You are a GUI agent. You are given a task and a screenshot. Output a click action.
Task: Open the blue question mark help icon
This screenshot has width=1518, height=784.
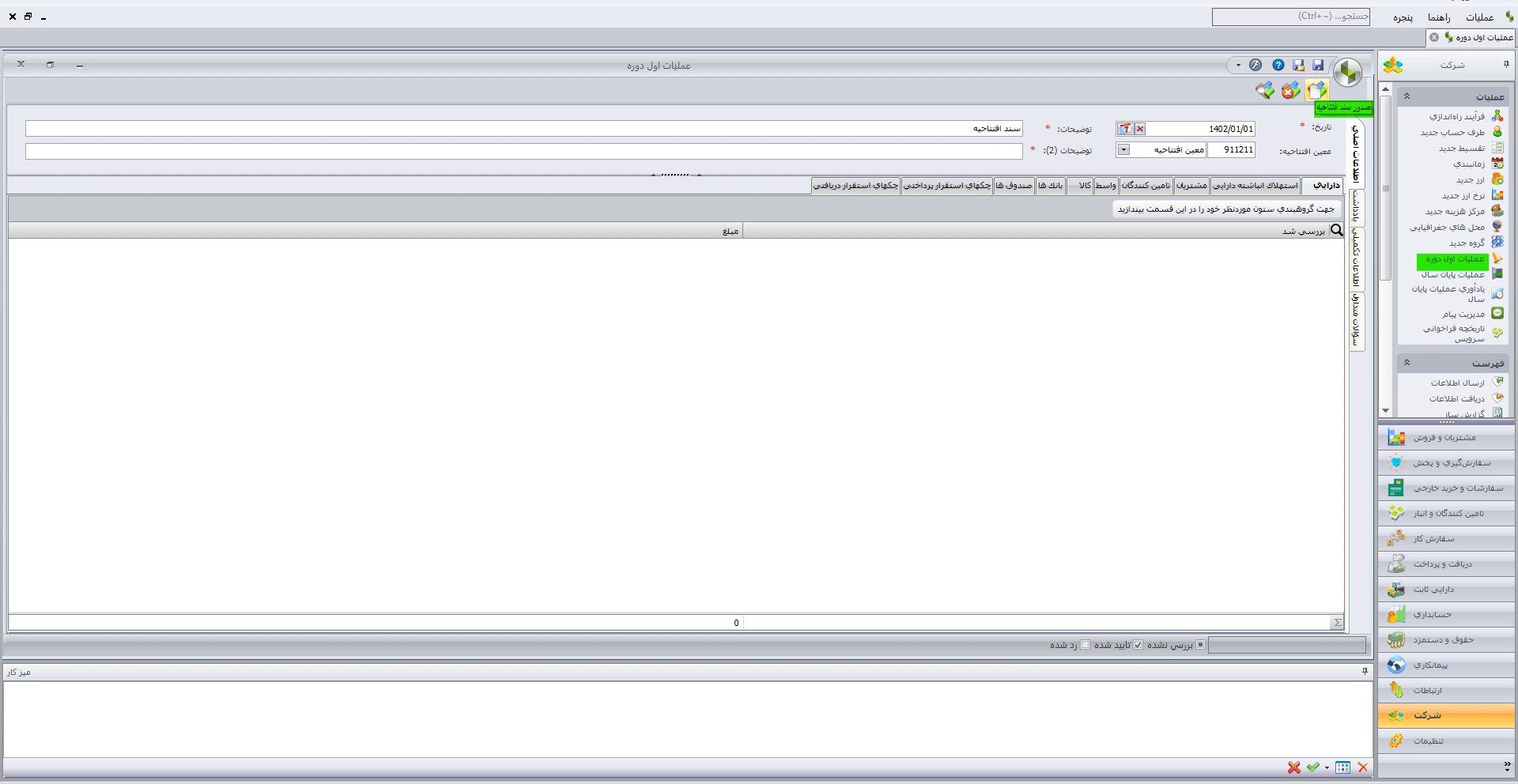point(1278,66)
